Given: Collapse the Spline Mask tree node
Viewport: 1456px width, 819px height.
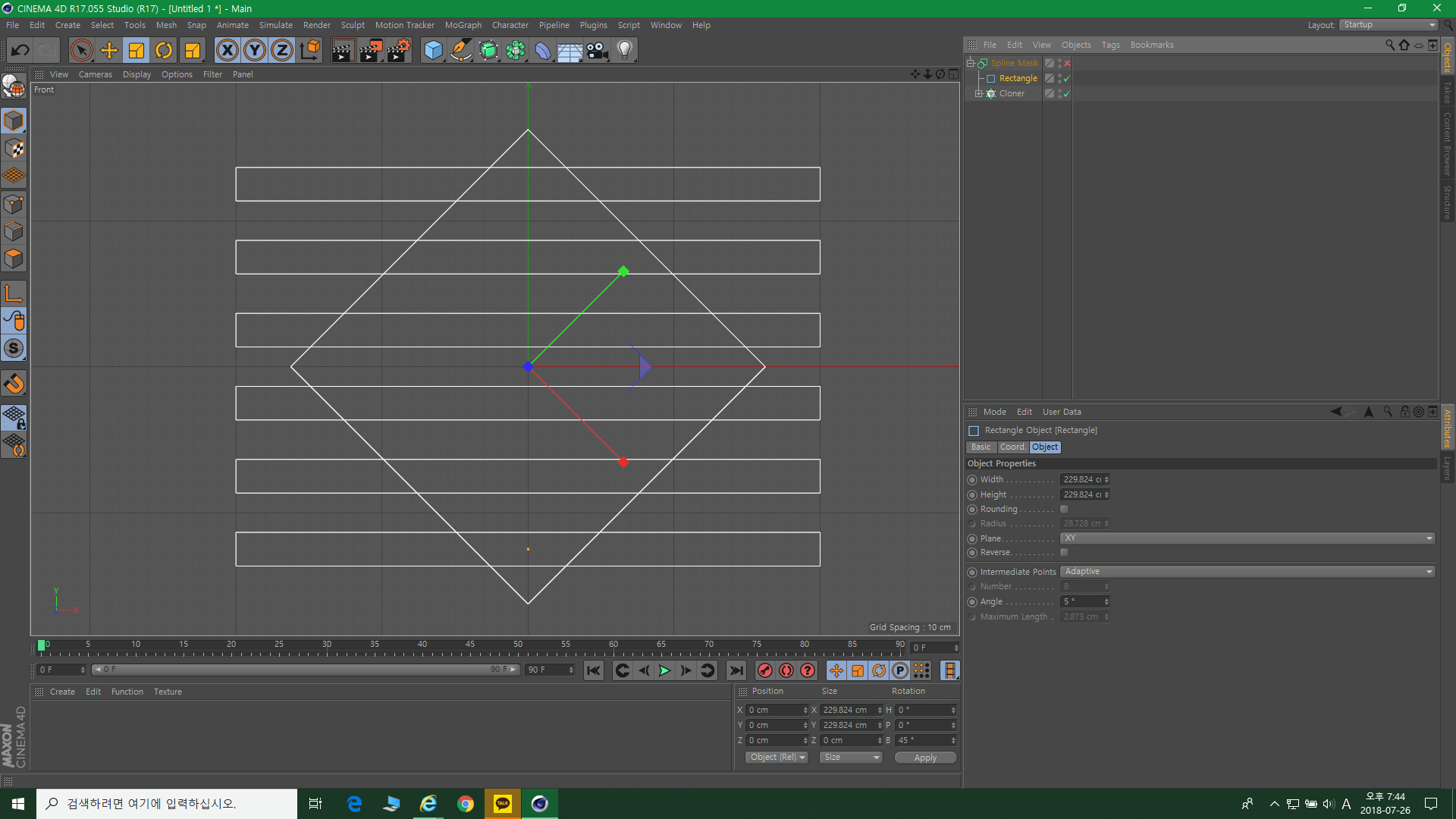Looking at the screenshot, I should (x=970, y=63).
